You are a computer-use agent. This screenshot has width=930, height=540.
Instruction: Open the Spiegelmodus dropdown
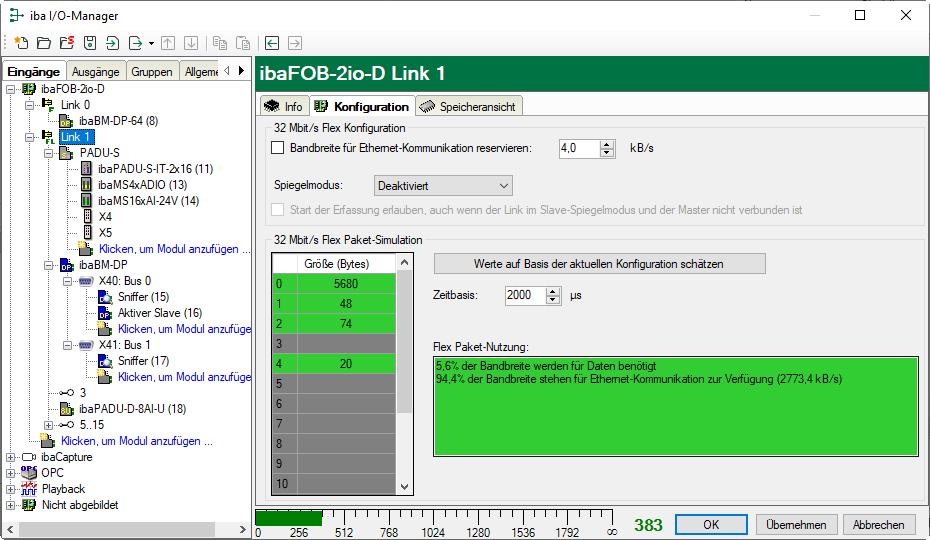[x=443, y=186]
